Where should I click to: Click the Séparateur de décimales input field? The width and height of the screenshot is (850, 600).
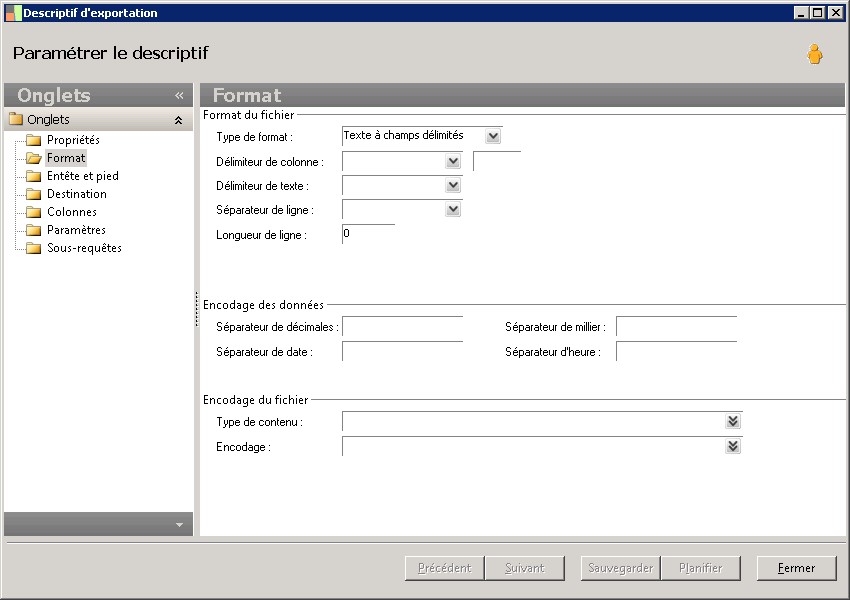402,327
